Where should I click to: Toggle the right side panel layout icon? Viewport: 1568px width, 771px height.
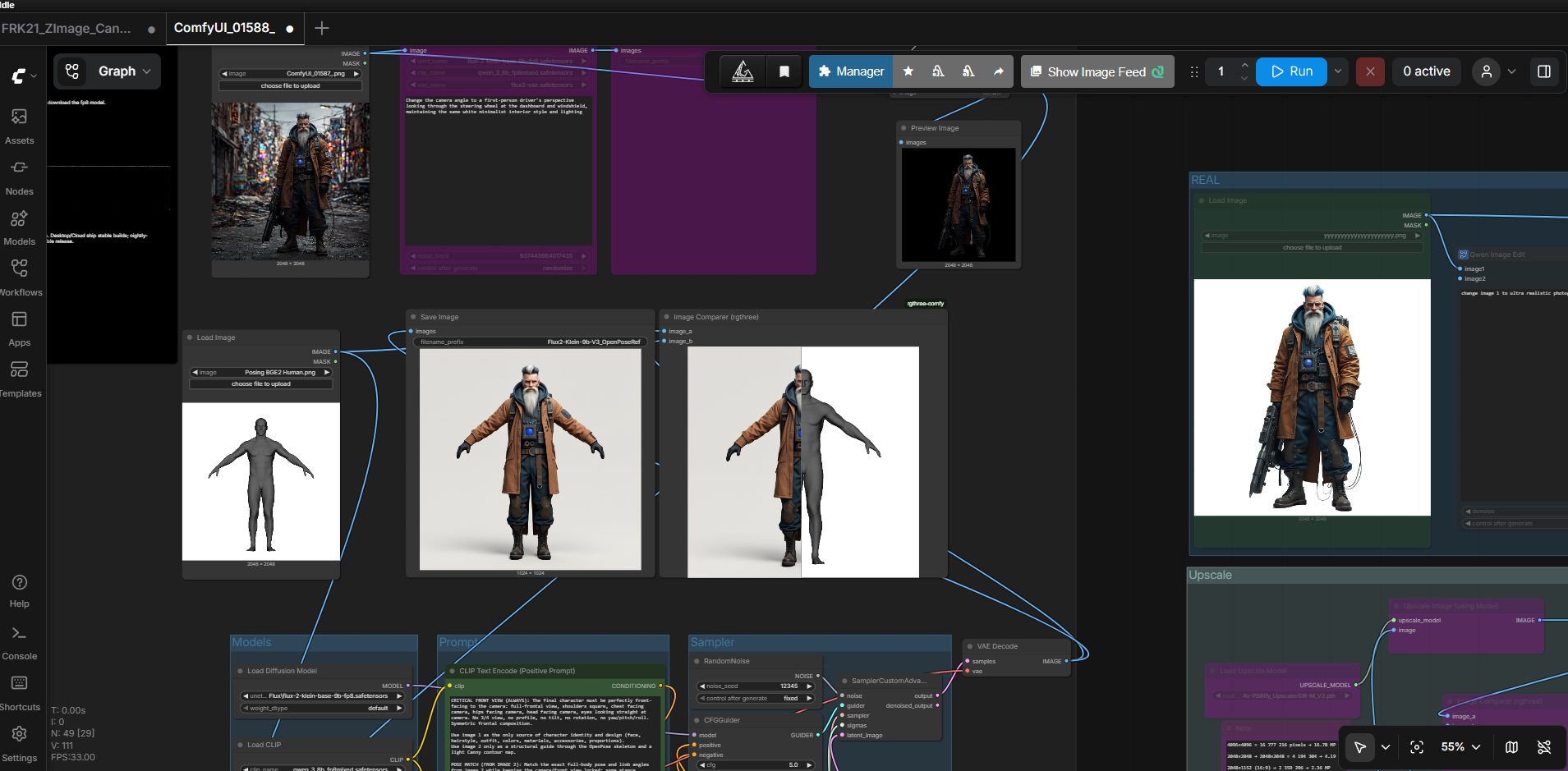pyautogui.click(x=1544, y=71)
